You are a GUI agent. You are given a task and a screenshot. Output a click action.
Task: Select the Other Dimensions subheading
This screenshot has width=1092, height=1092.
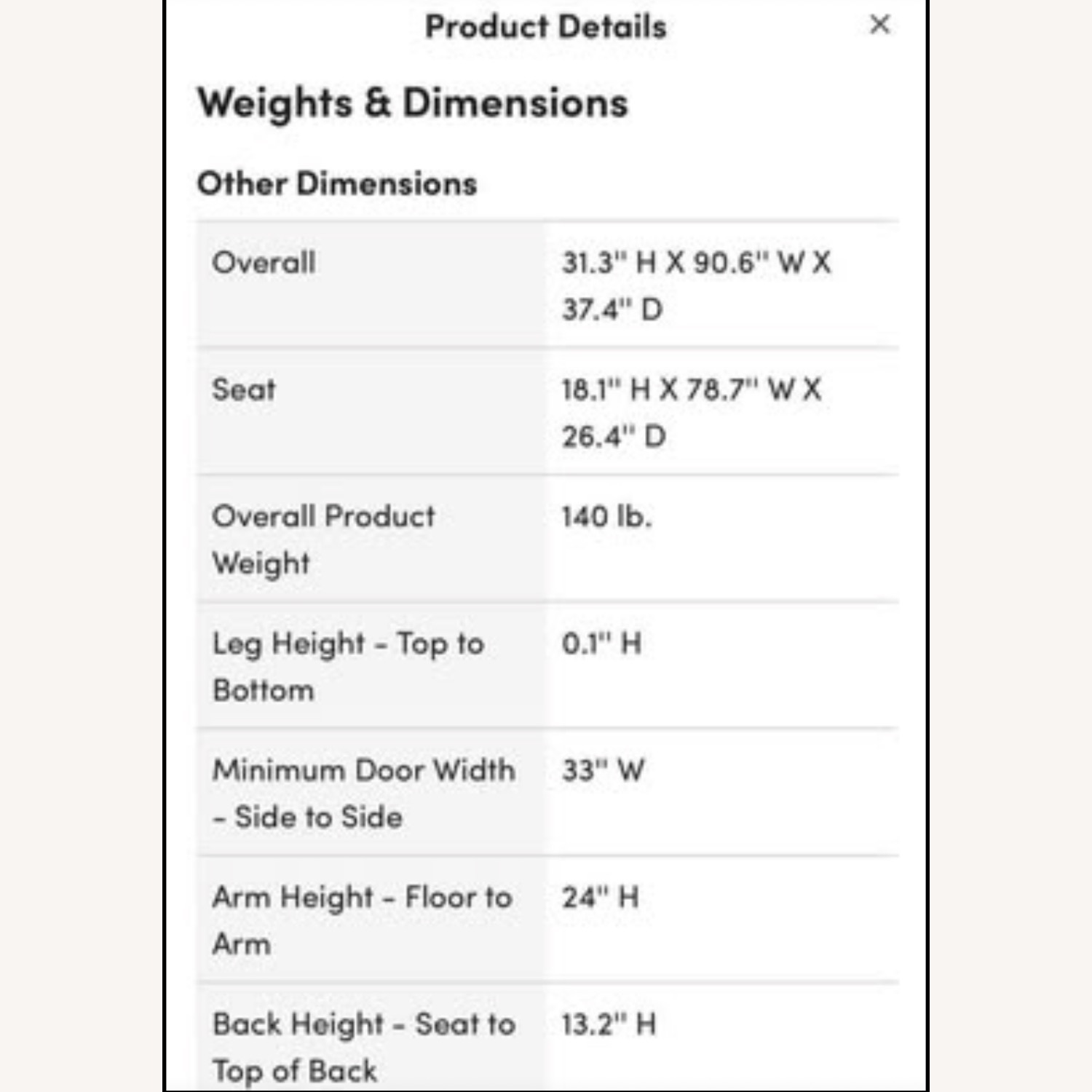(x=337, y=183)
